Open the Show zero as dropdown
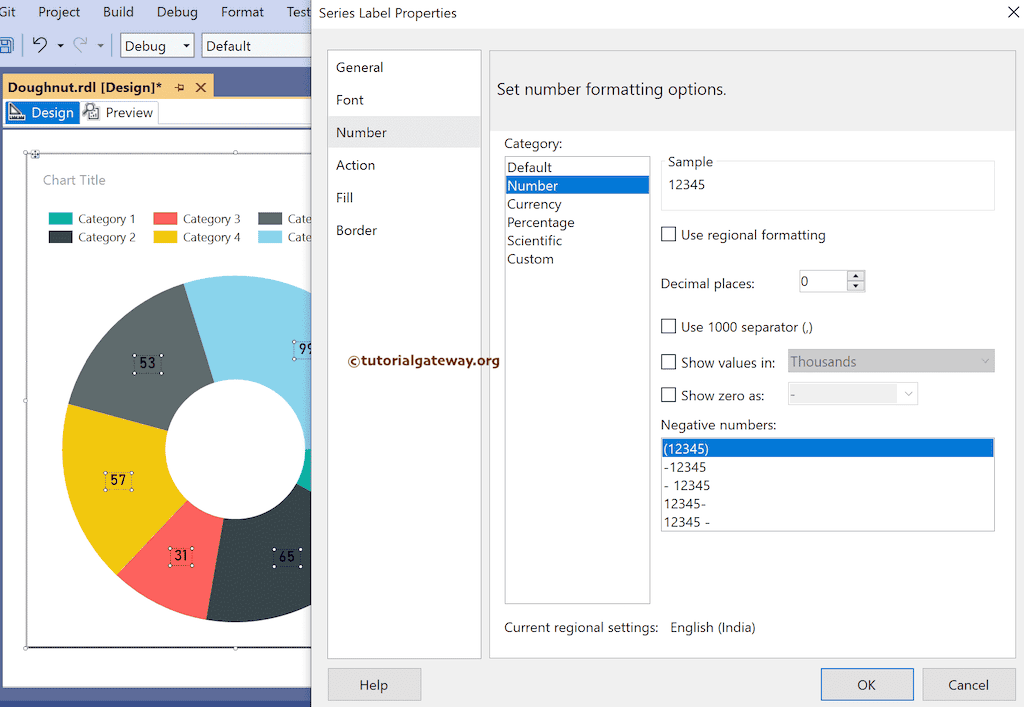1024x707 pixels. click(x=908, y=395)
